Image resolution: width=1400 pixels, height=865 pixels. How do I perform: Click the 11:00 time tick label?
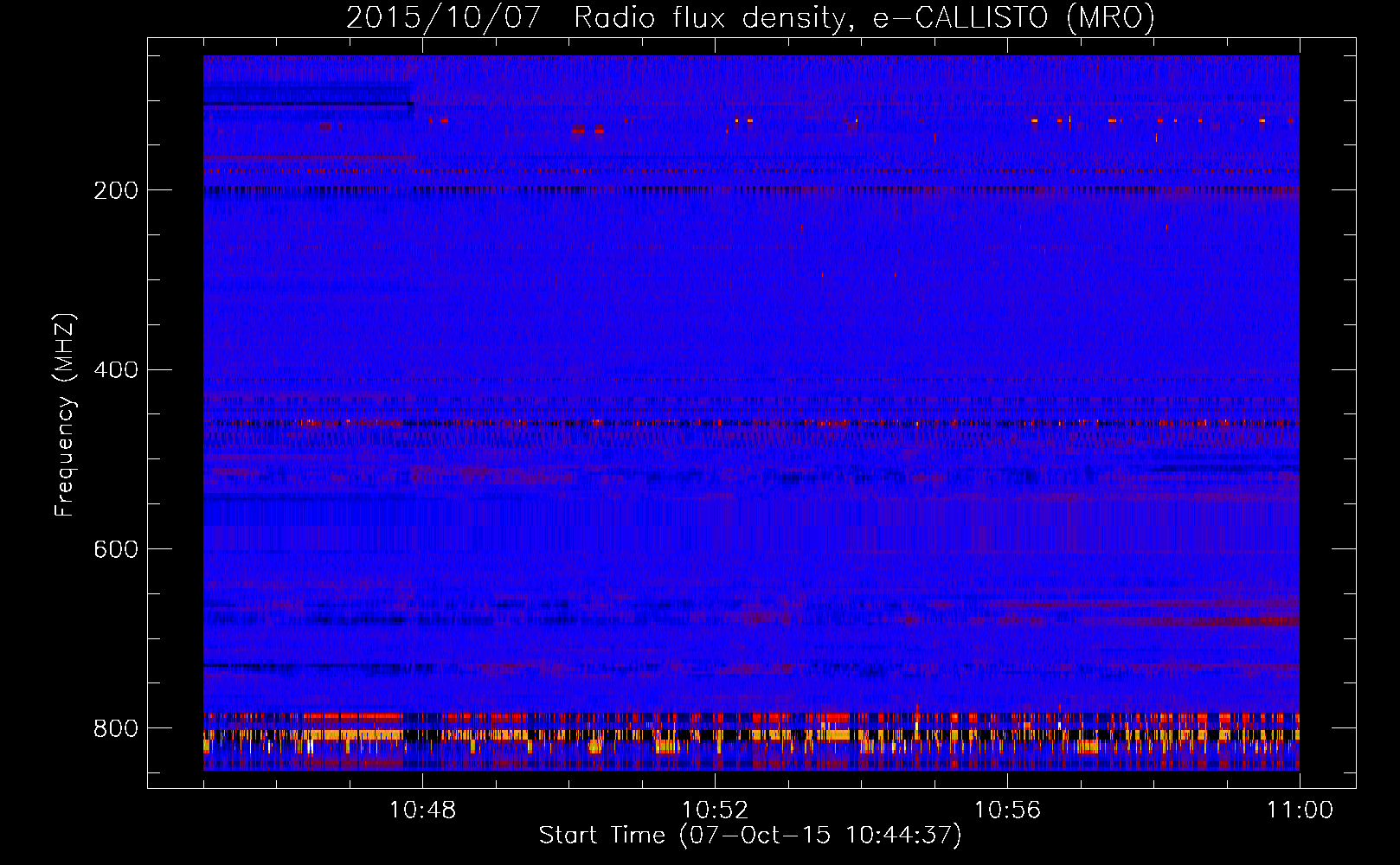1300,811
